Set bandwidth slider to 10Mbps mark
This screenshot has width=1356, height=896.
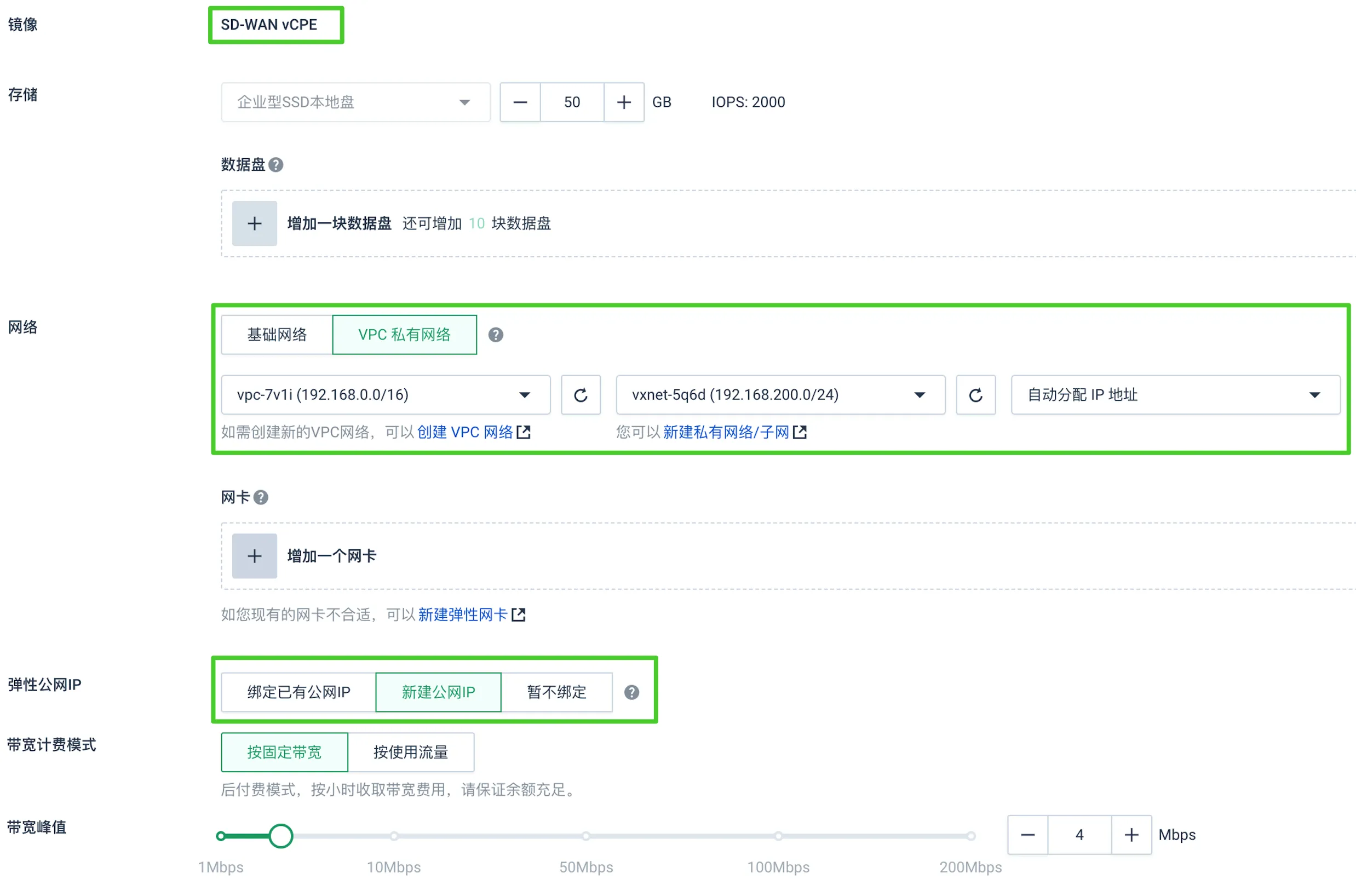pos(394,836)
